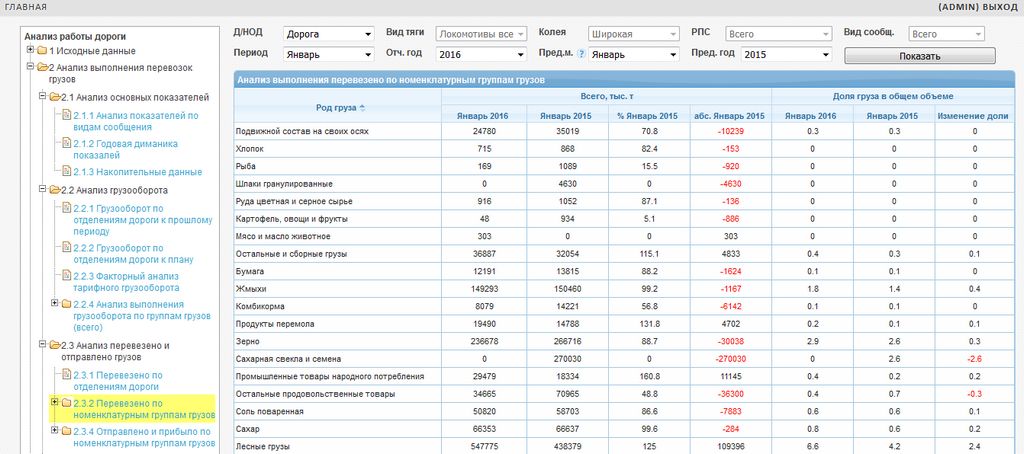The width and height of the screenshot is (1024, 454).
Task: Open the Отч. год dropdown showing 2016
Action: pyautogui.click(x=481, y=55)
